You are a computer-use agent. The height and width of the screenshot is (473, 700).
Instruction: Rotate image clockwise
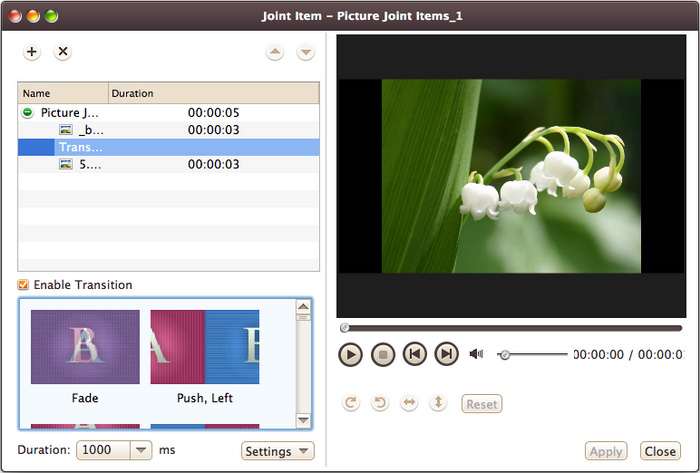click(350, 403)
